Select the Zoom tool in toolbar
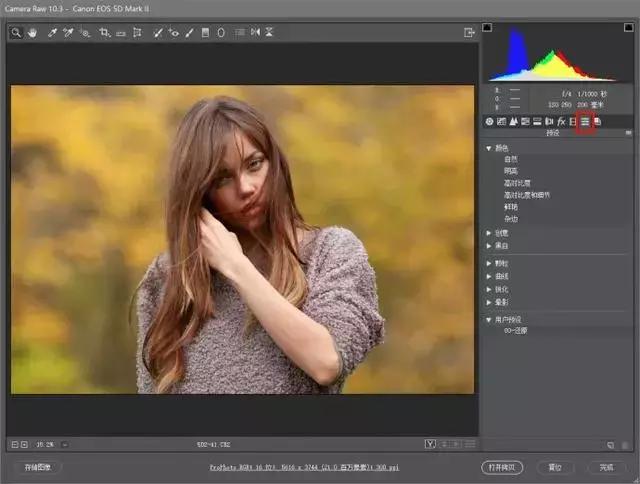This screenshot has height=484, width=640. click(17, 33)
